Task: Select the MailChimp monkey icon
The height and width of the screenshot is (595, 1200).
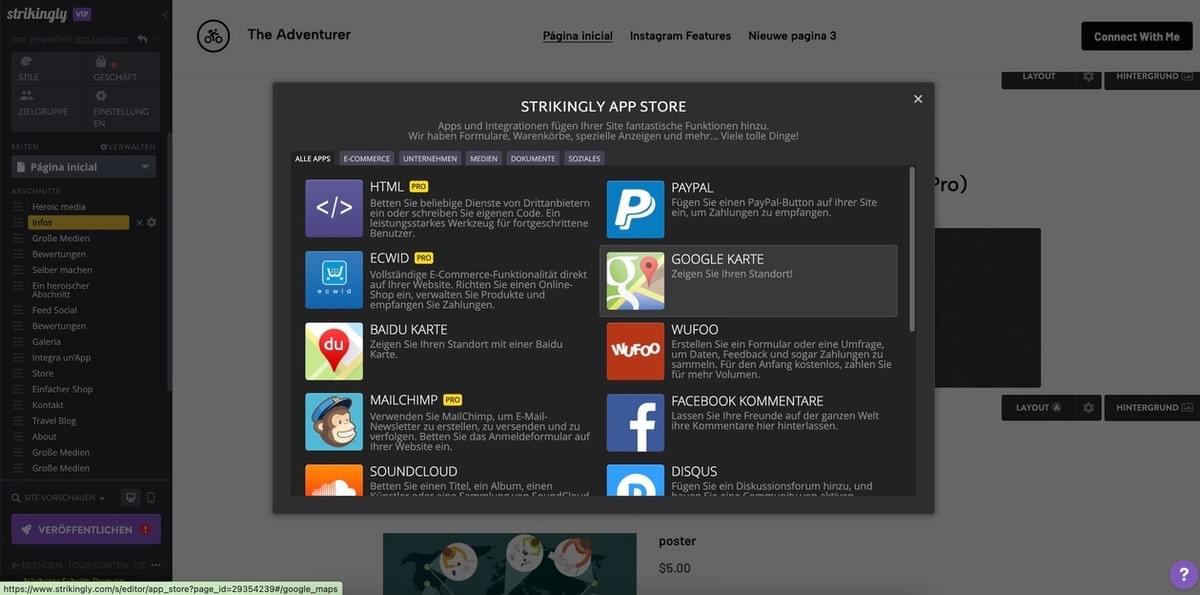Action: tap(334, 422)
